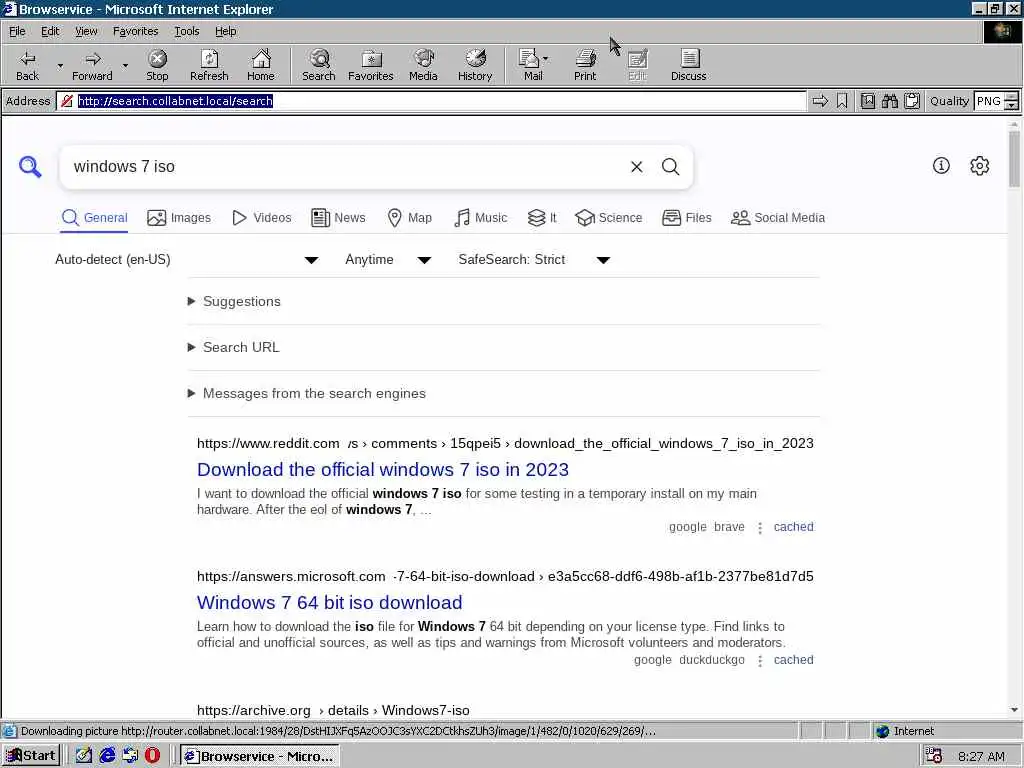Switch to the Music tab
1024x768 pixels.
click(480, 217)
